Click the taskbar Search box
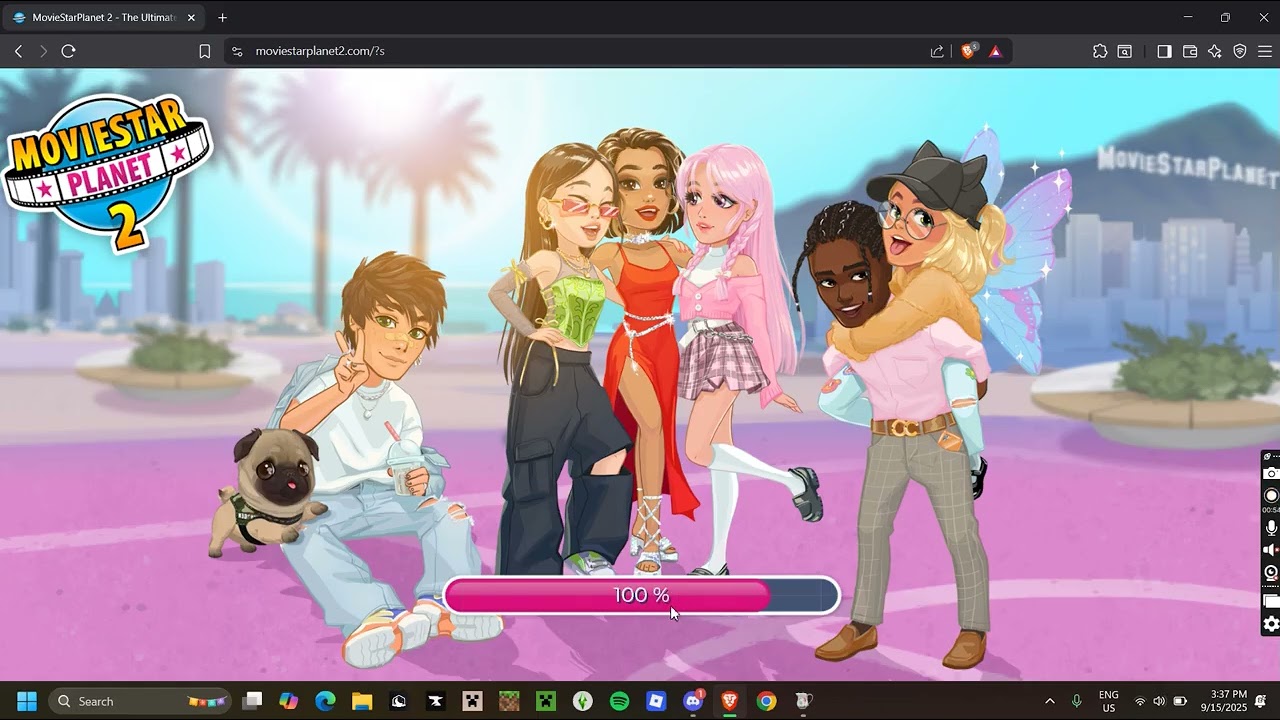This screenshot has height=720, width=1280. click(x=140, y=701)
